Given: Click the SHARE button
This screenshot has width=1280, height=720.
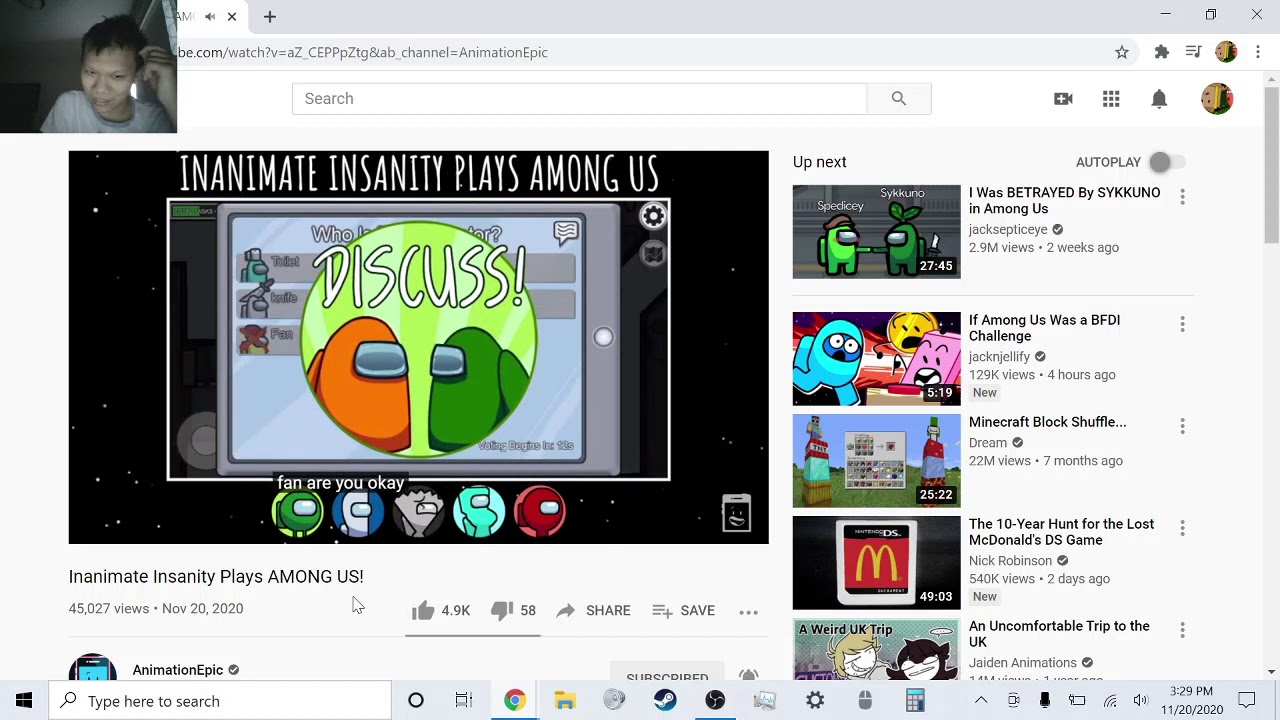Looking at the screenshot, I should pyautogui.click(x=593, y=610).
